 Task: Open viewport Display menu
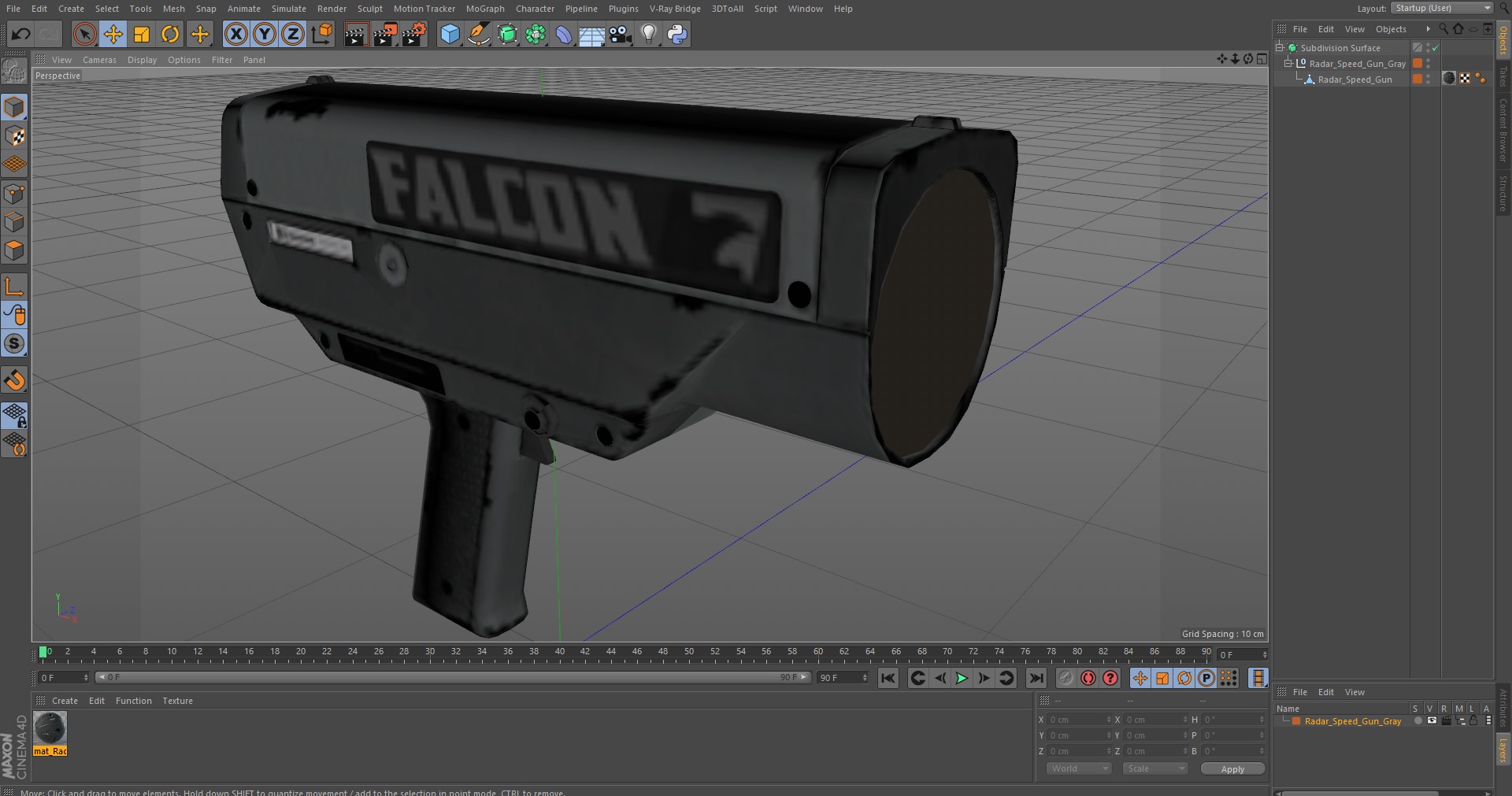142,60
